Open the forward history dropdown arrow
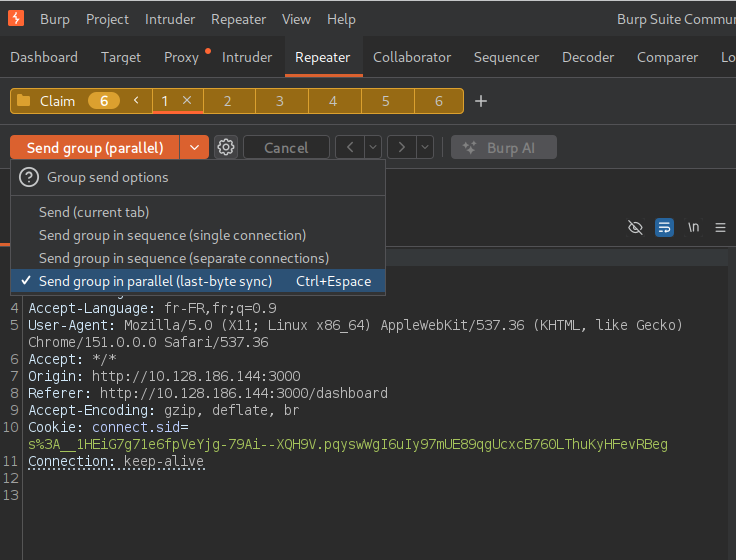The image size is (736, 560). (424, 147)
